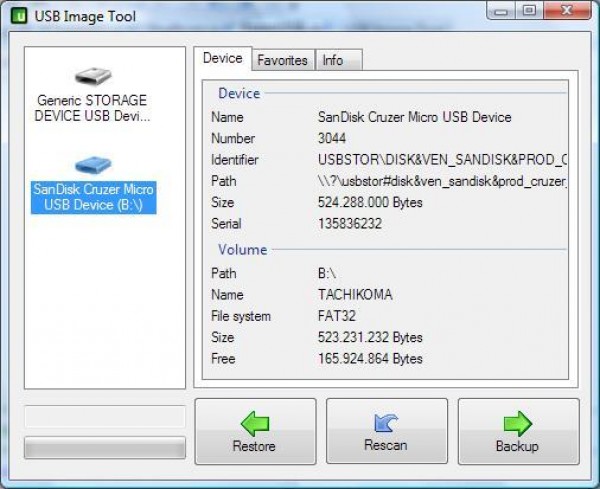Click the USB Image Tool title bar icon
Viewport: 600px width, 489px height.
pos(19,16)
